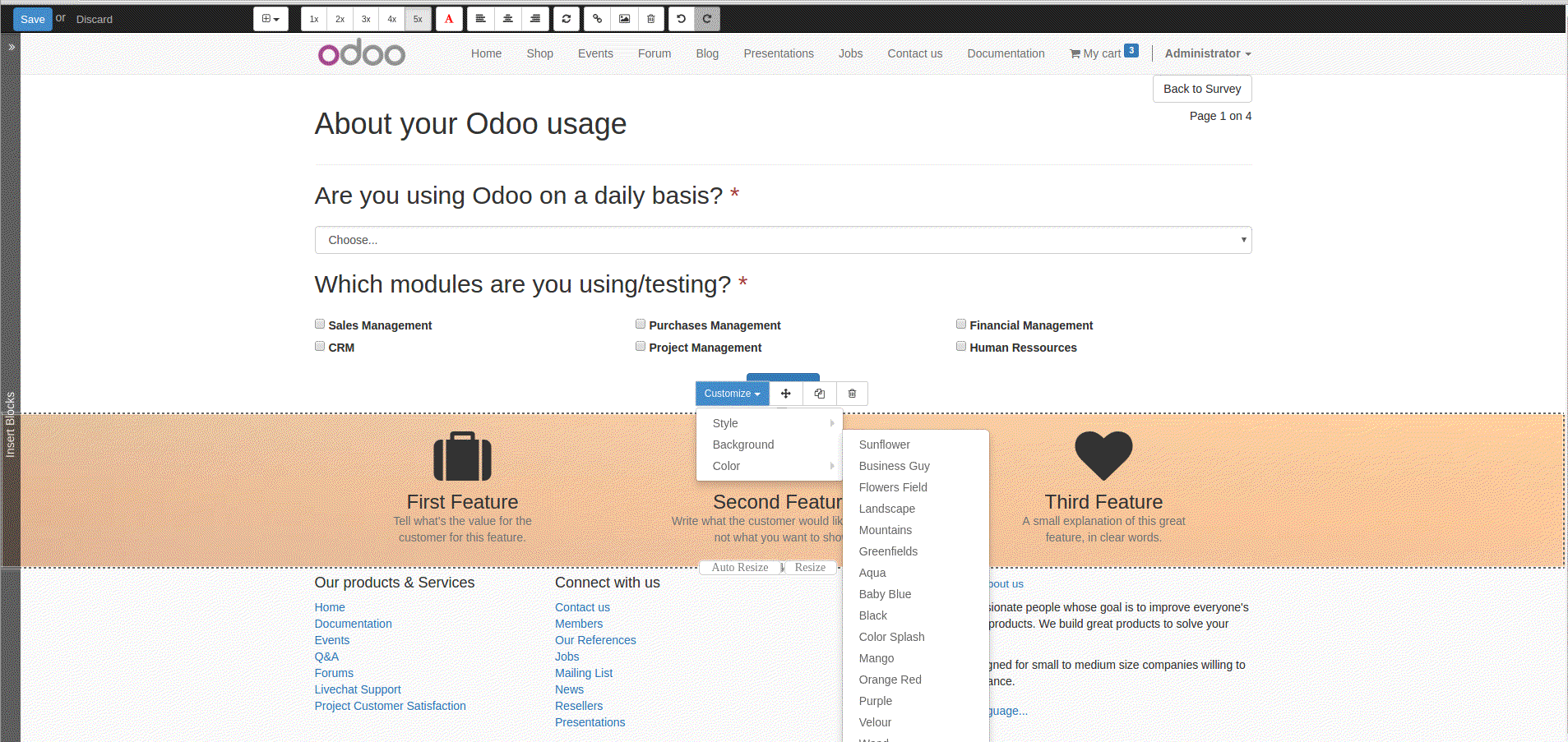Align content to the right
This screenshot has width=1568, height=742.
tap(535, 19)
